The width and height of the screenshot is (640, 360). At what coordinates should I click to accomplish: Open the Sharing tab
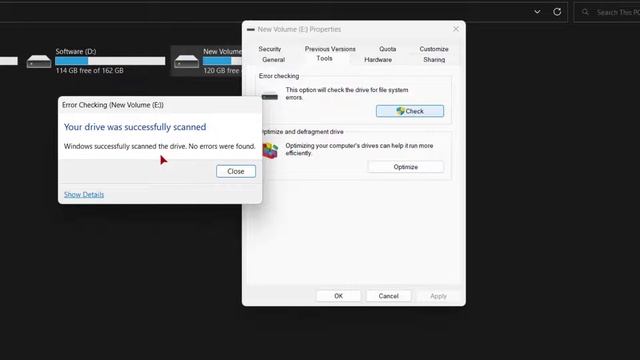[x=434, y=60]
